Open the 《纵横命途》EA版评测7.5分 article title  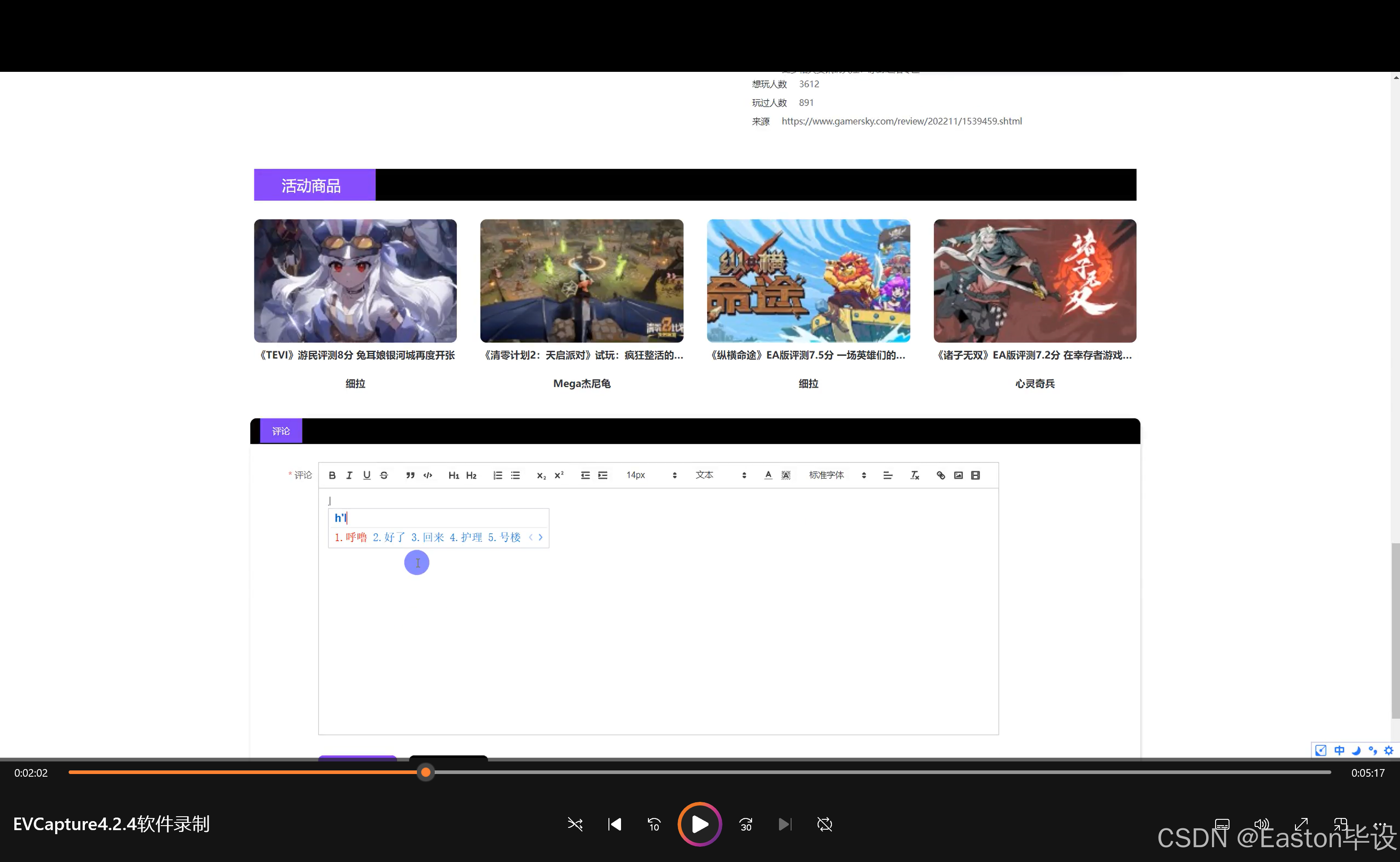coord(808,355)
